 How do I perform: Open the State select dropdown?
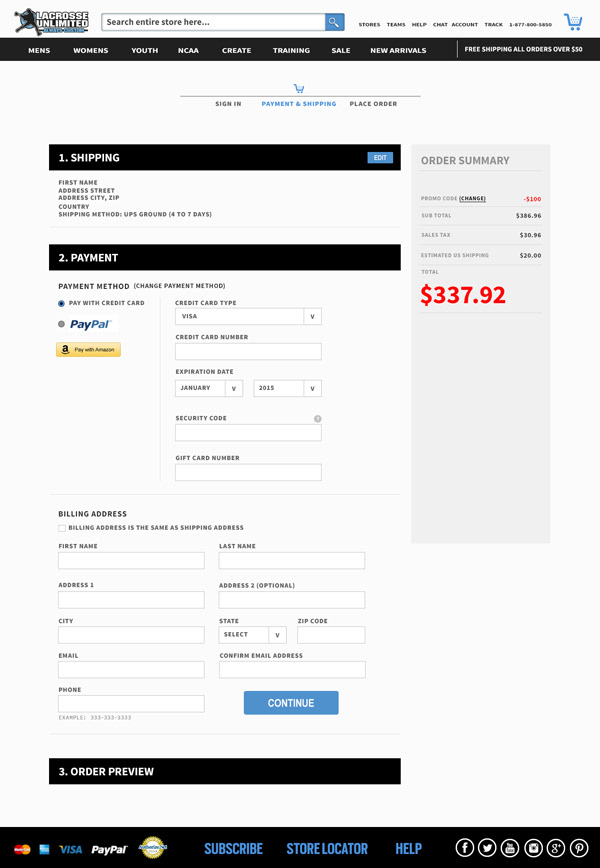tap(252, 635)
